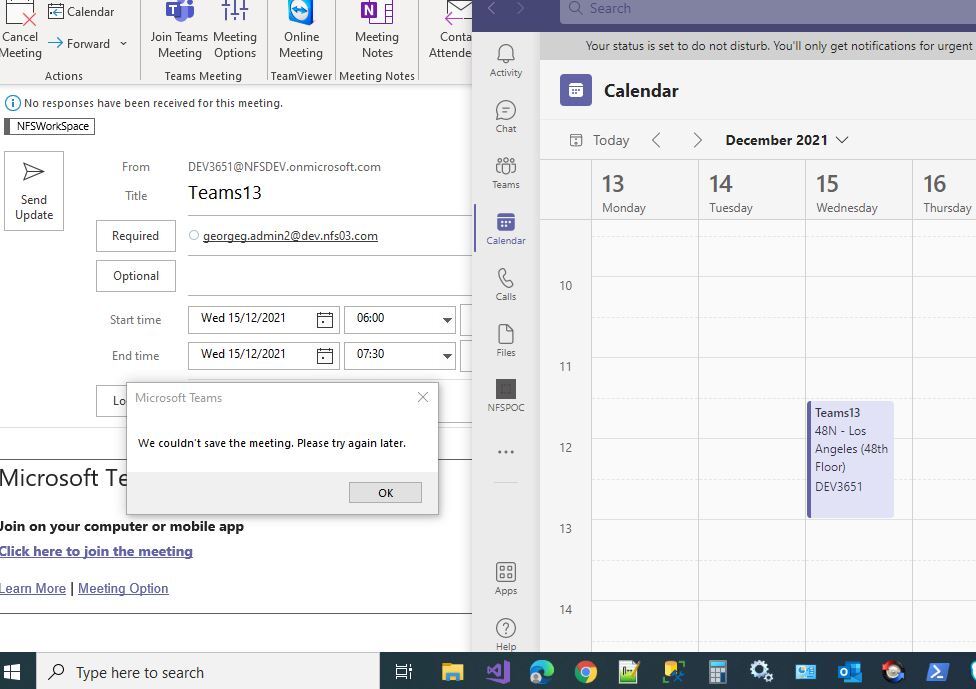This screenshot has height=689, width=976.
Task: Go to next week in Teams calendar
Action: click(x=697, y=140)
